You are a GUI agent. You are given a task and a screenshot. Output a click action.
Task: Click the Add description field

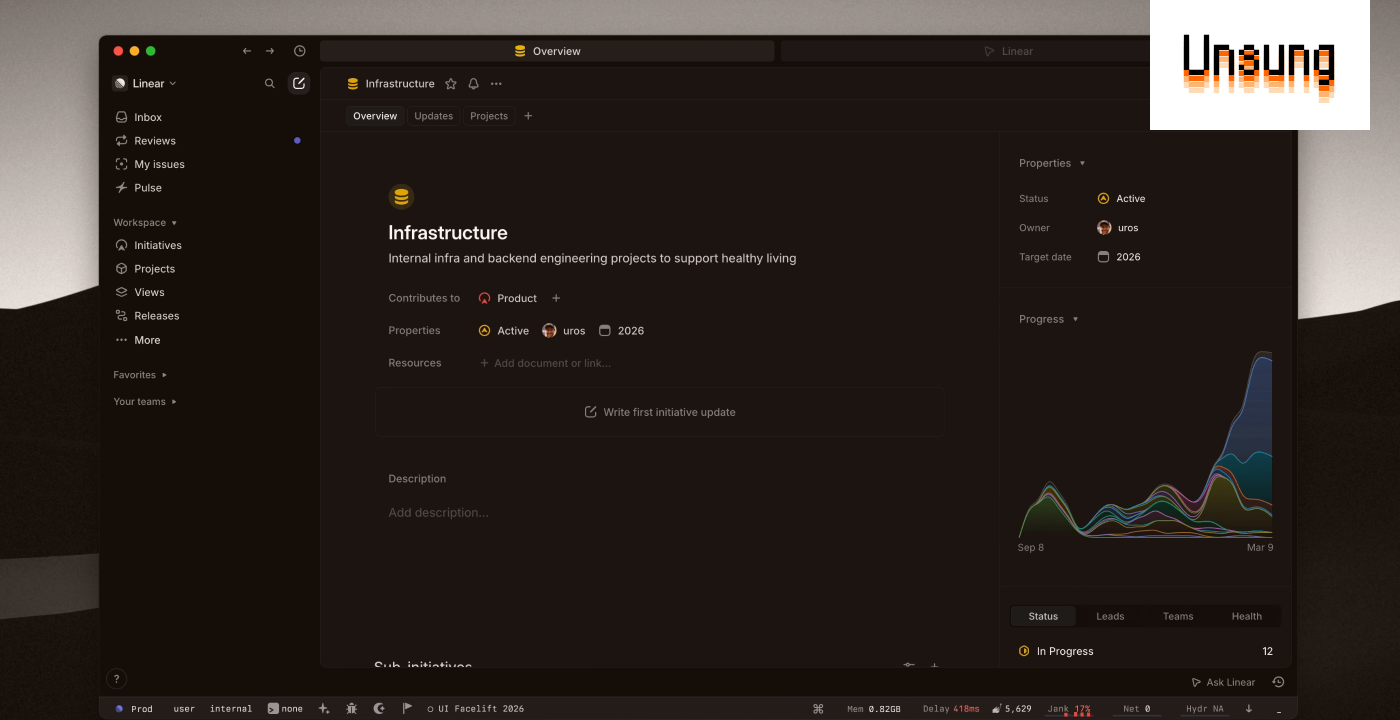coord(438,512)
